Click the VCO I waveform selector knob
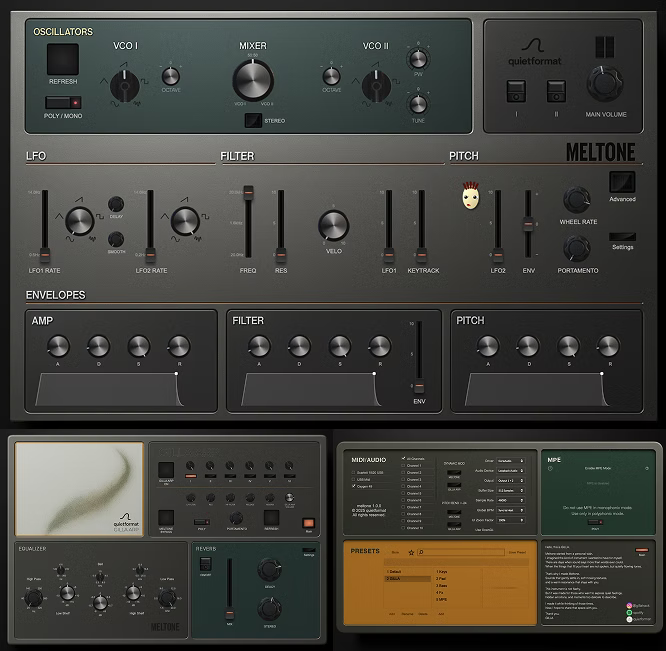 tap(124, 86)
